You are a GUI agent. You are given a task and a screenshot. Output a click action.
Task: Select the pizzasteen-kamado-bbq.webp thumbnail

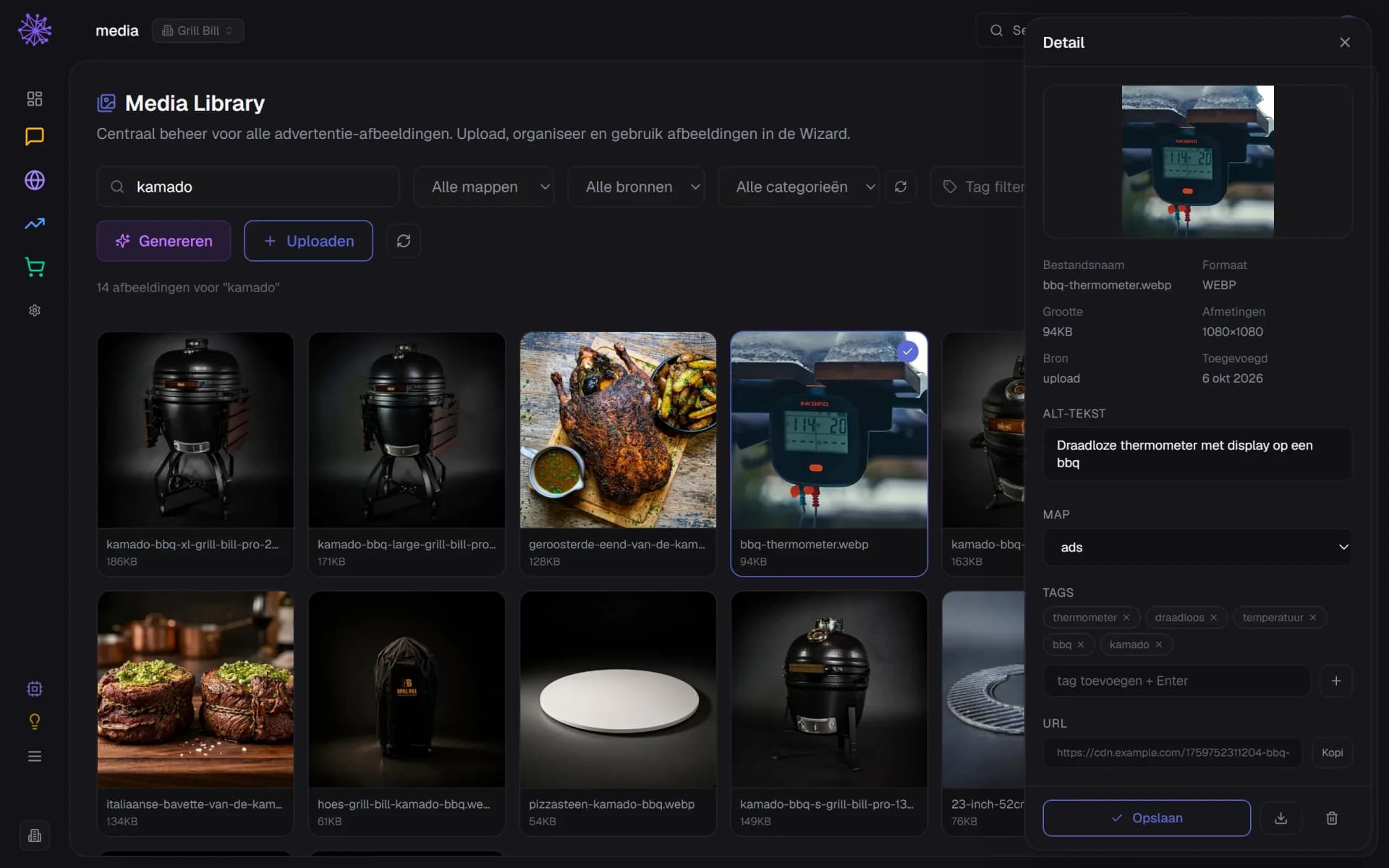[x=618, y=713]
